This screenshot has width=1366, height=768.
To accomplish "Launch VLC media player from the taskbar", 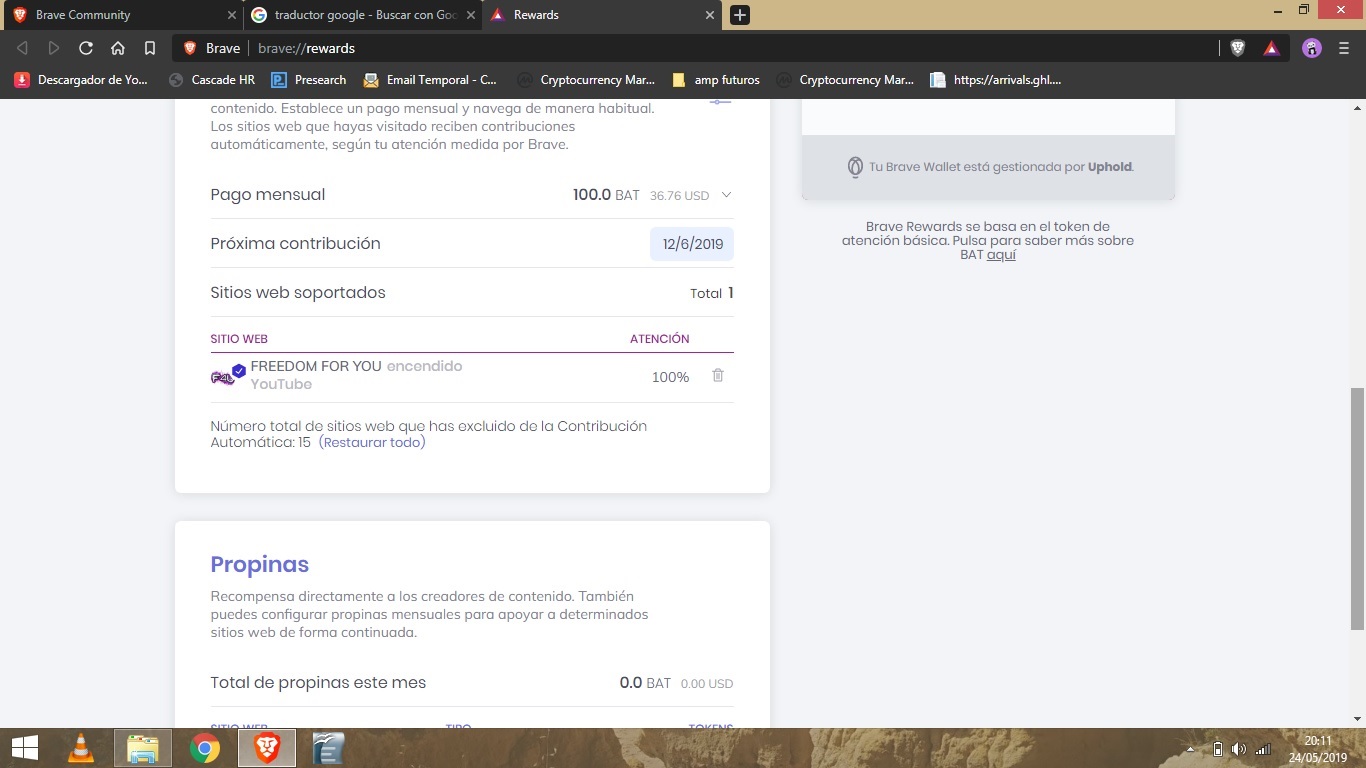I will click(x=81, y=748).
